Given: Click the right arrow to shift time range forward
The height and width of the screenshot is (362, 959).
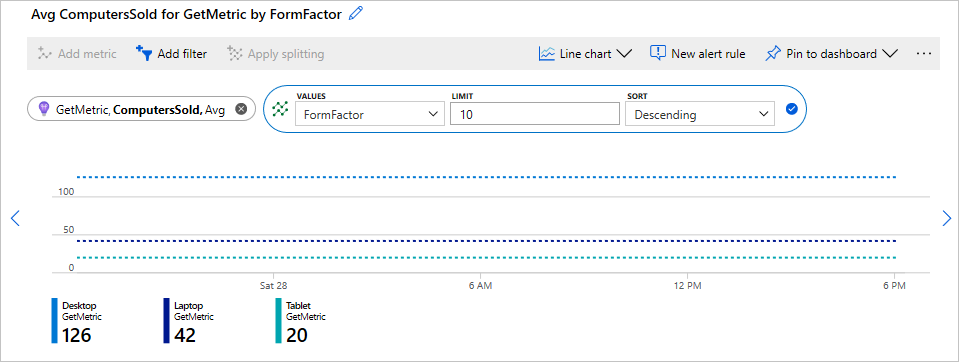Looking at the screenshot, I should pyautogui.click(x=947, y=218).
